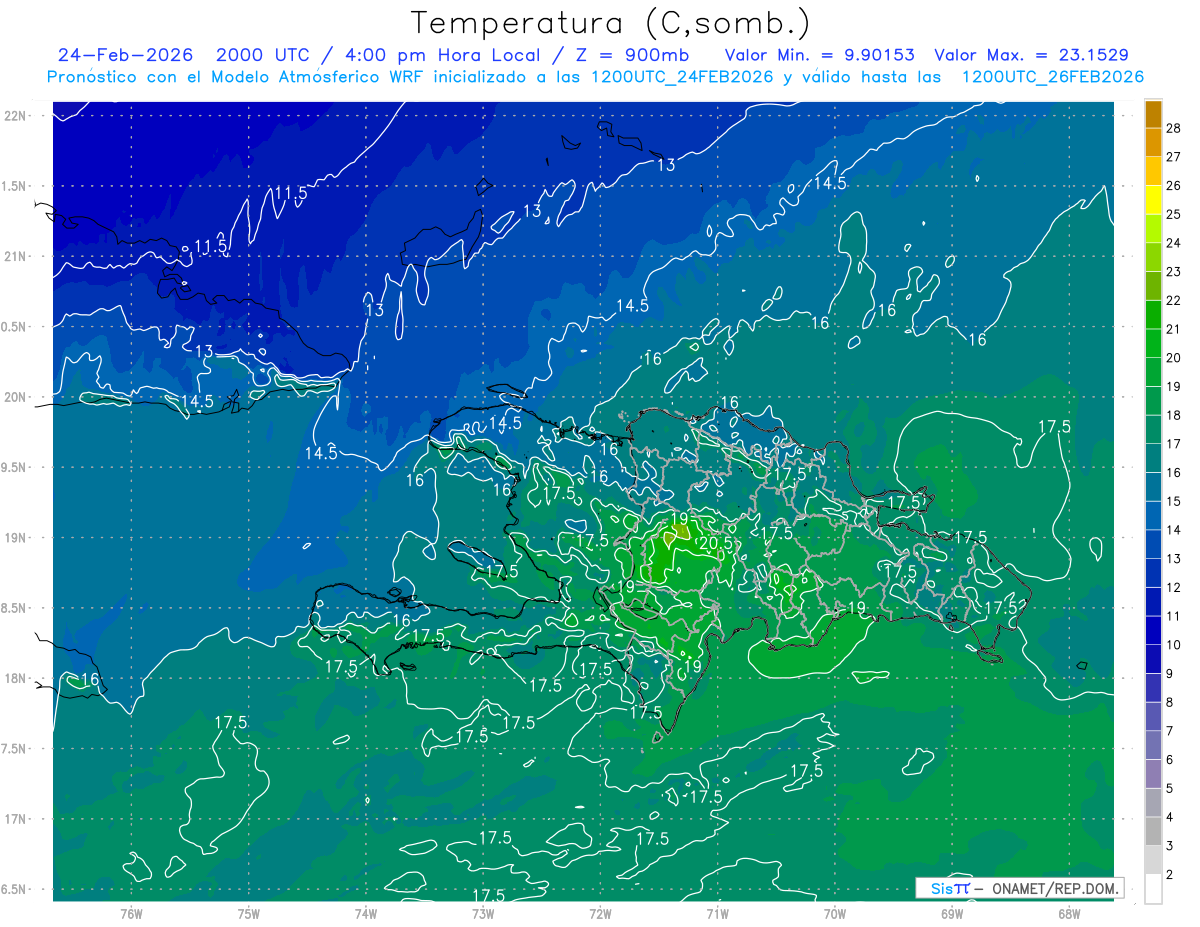This screenshot has width=1200, height=927.
Task: Pick the purple swatch between 5 and 6
Action: coord(1153,774)
